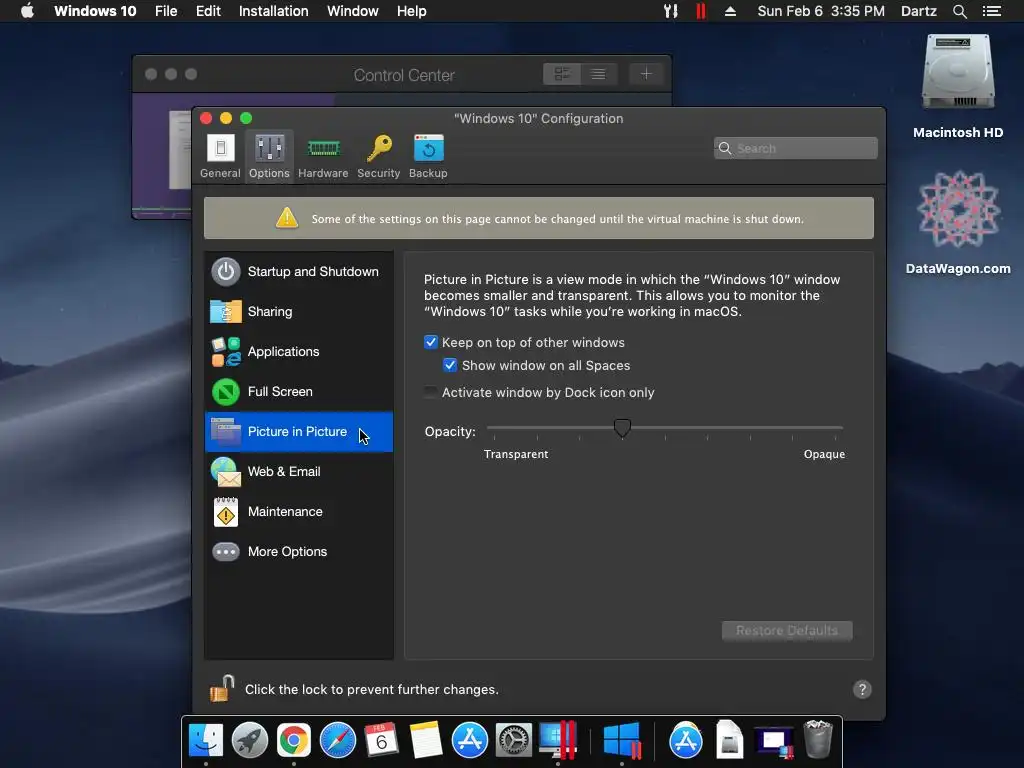Viewport: 1024px width, 768px height.
Task: Click the Dartz user name in menu bar
Action: [919, 11]
